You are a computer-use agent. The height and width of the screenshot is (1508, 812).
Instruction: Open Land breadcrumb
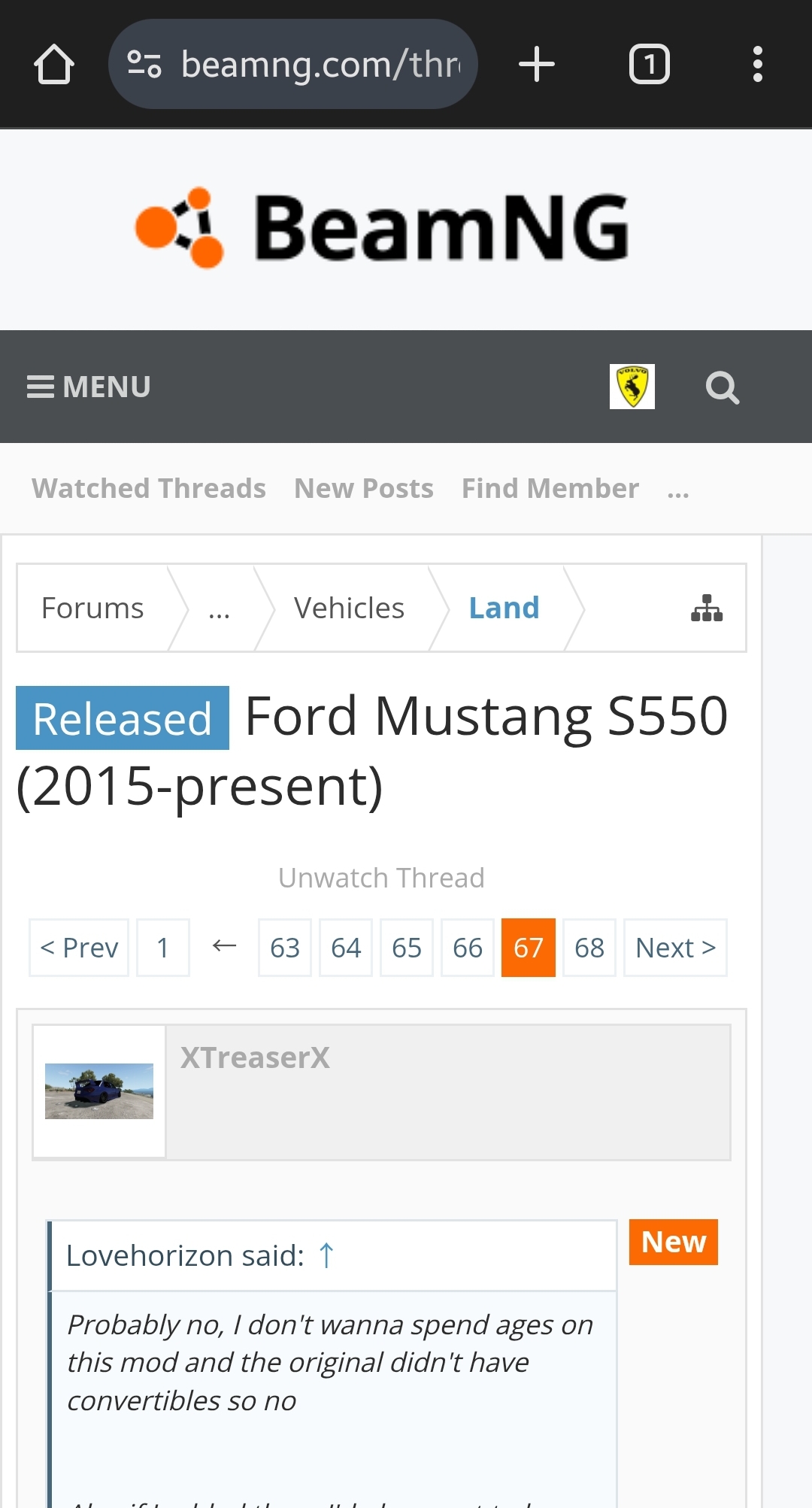pyautogui.click(x=504, y=608)
